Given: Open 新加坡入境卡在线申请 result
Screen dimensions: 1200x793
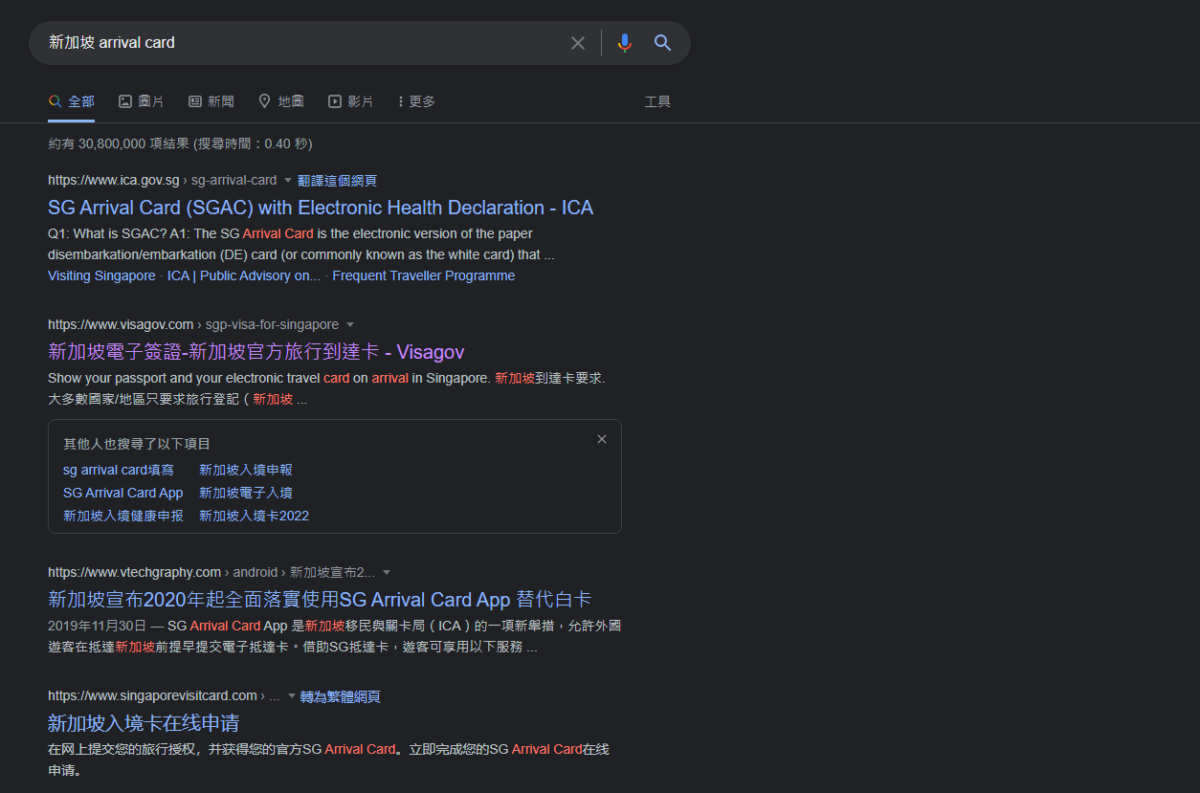Looking at the screenshot, I should (143, 723).
